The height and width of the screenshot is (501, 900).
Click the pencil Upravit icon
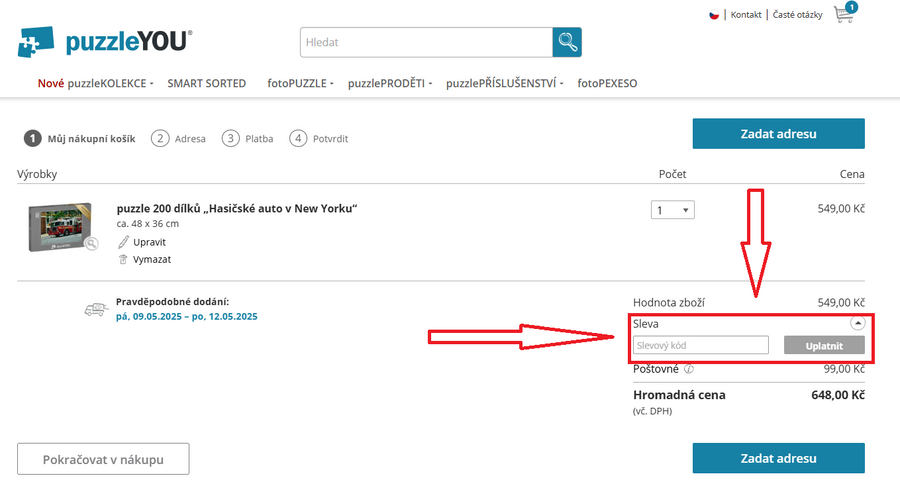pos(123,242)
